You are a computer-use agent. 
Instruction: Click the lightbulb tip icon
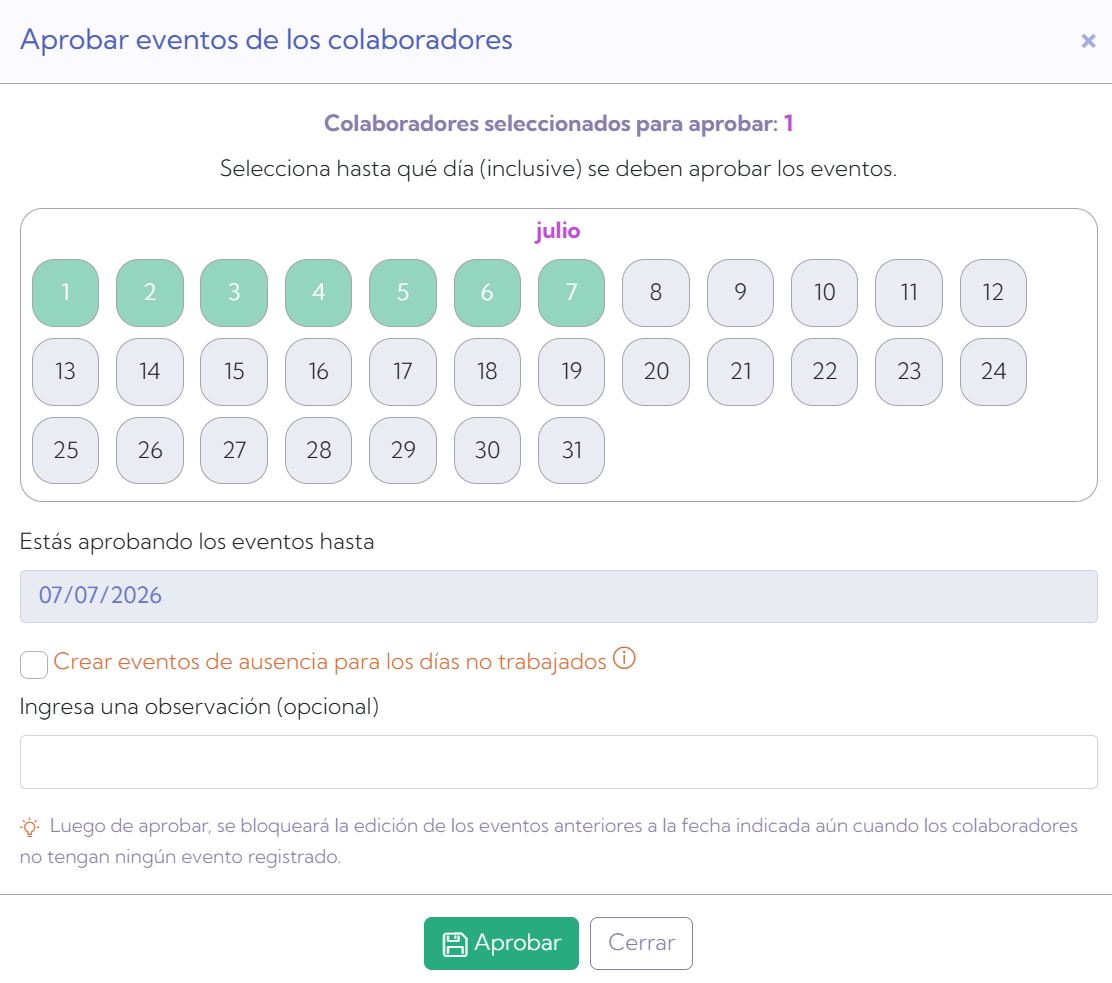(x=30, y=827)
